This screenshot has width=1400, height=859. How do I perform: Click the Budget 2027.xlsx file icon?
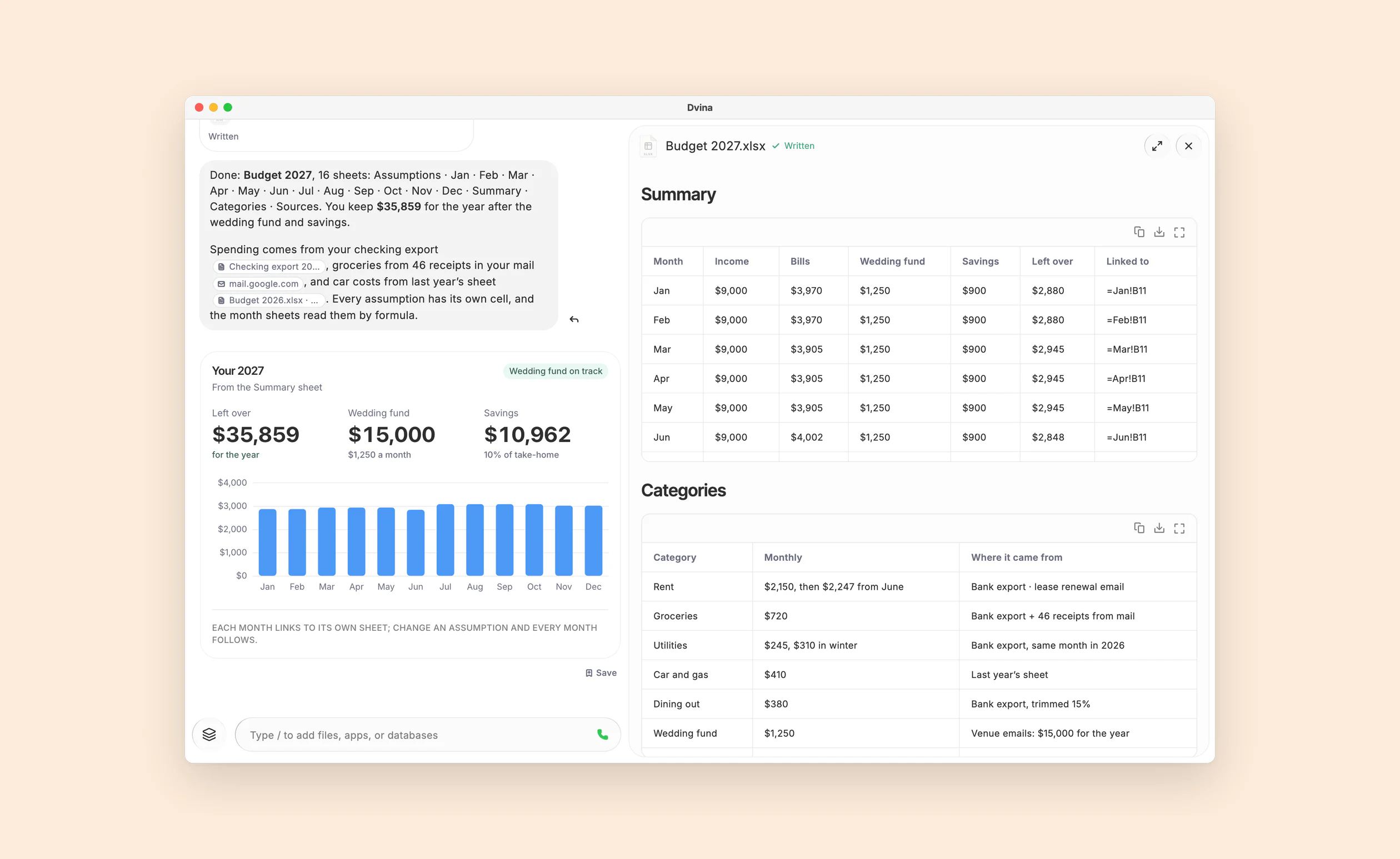pos(648,146)
